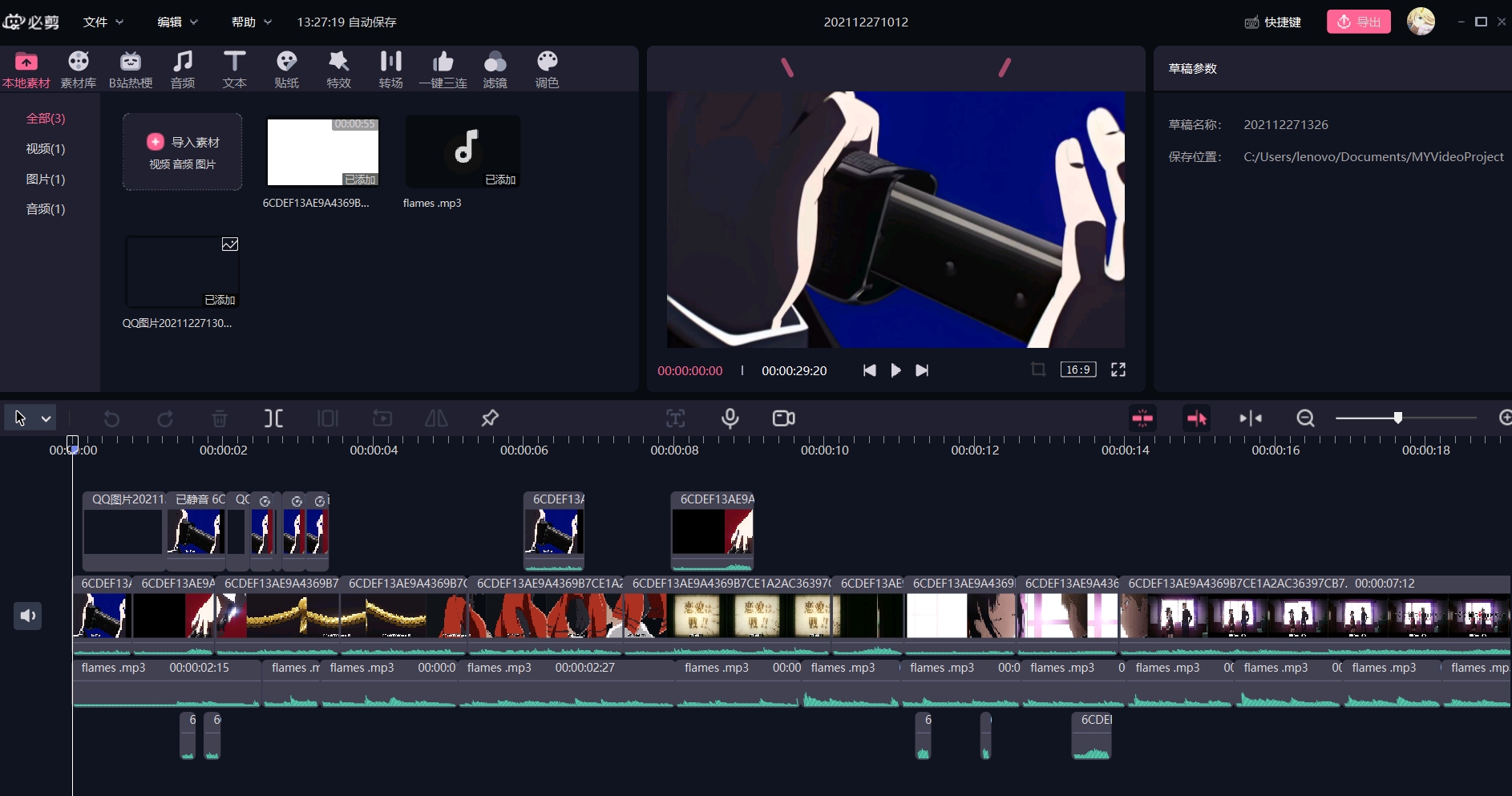Open the 贴纸 stickers tab

(x=287, y=70)
